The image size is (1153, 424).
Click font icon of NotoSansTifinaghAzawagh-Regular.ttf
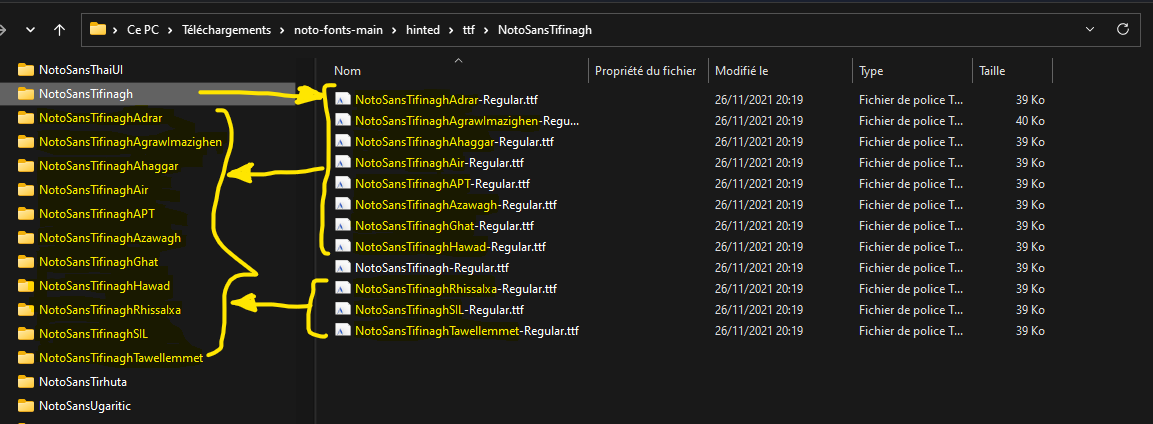[x=342, y=204]
